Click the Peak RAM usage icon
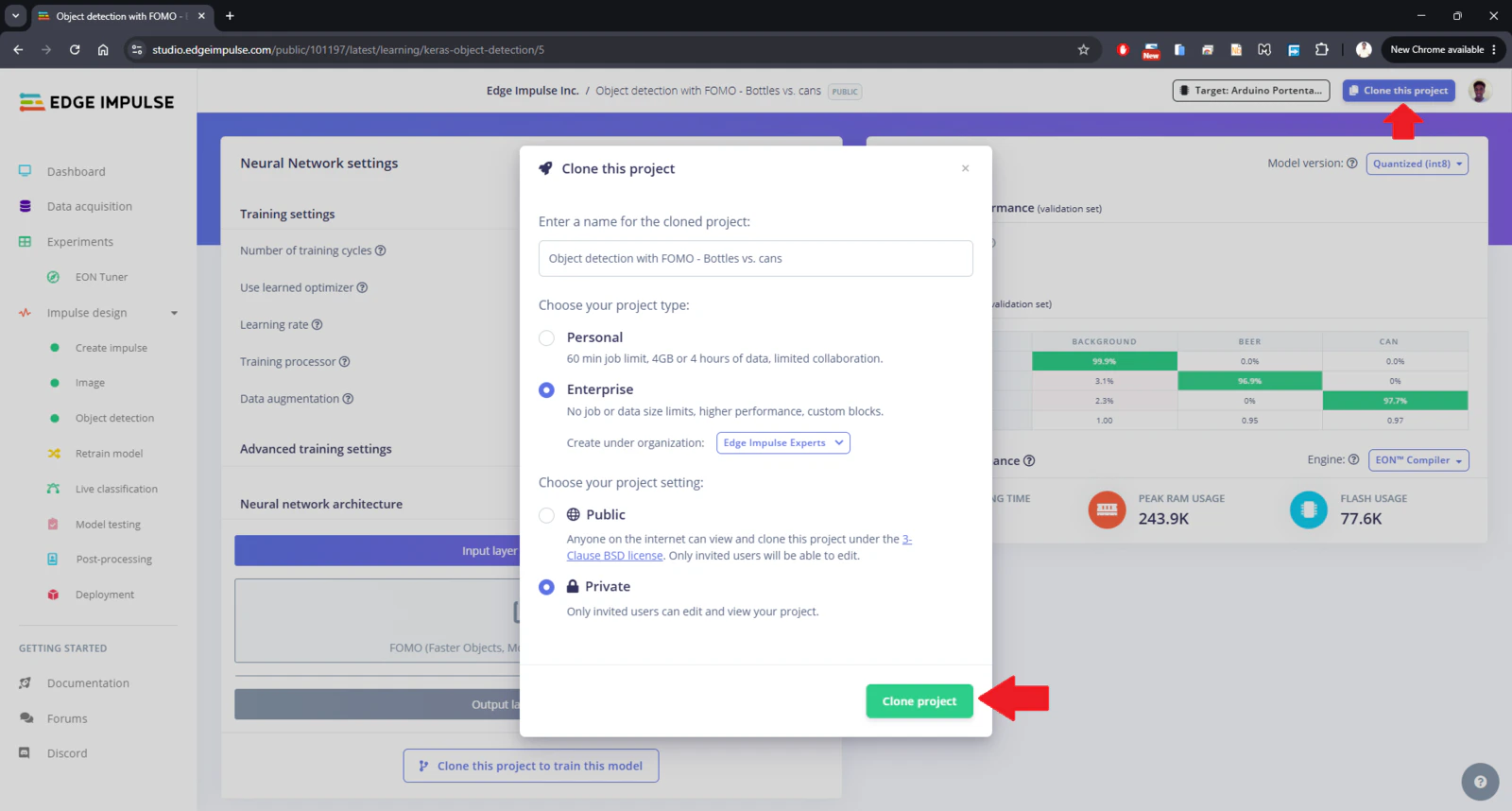Screen dimensions: 1512x811 tap(1107, 510)
